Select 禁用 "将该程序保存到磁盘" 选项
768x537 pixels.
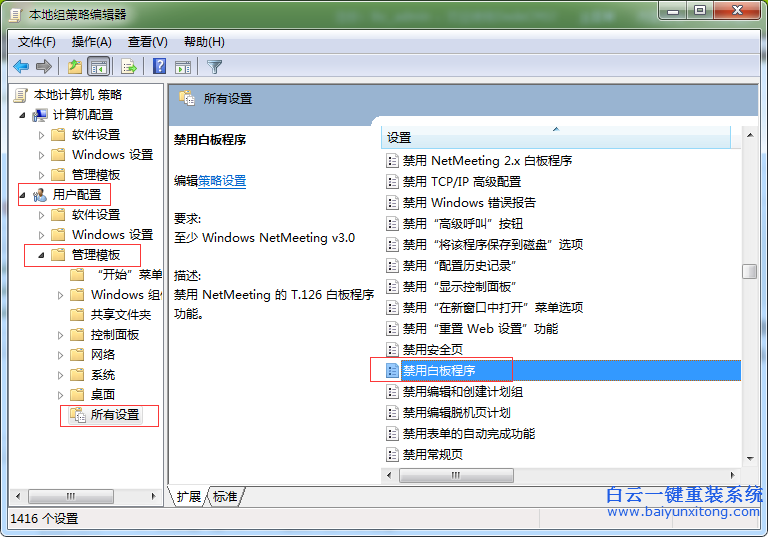[493, 244]
